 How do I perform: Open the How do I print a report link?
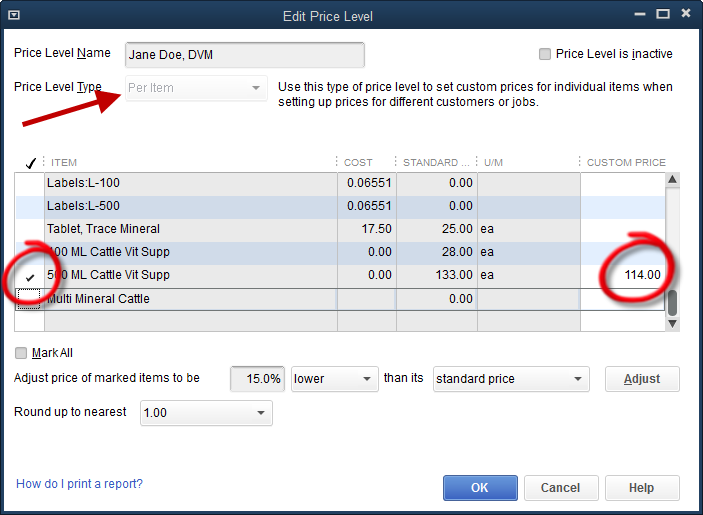pyautogui.click(x=79, y=484)
